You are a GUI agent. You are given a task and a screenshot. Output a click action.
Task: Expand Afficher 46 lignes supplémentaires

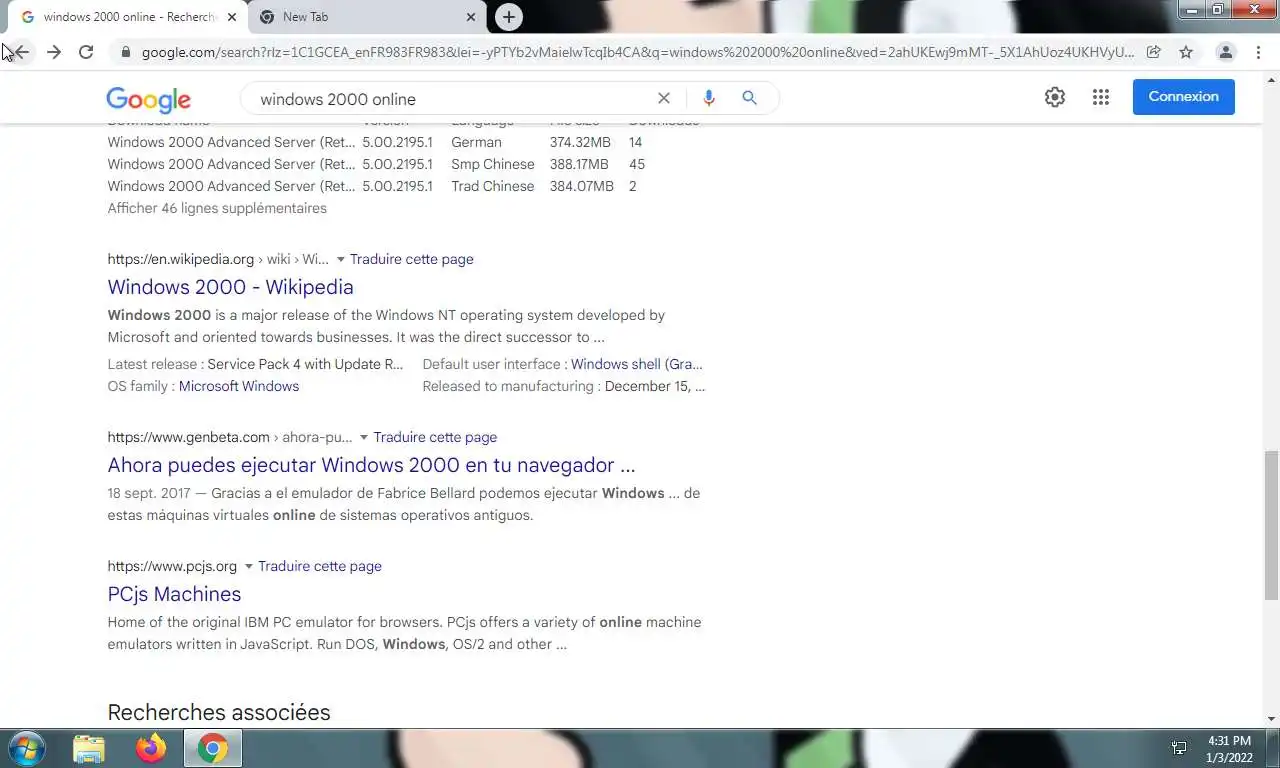pos(217,208)
